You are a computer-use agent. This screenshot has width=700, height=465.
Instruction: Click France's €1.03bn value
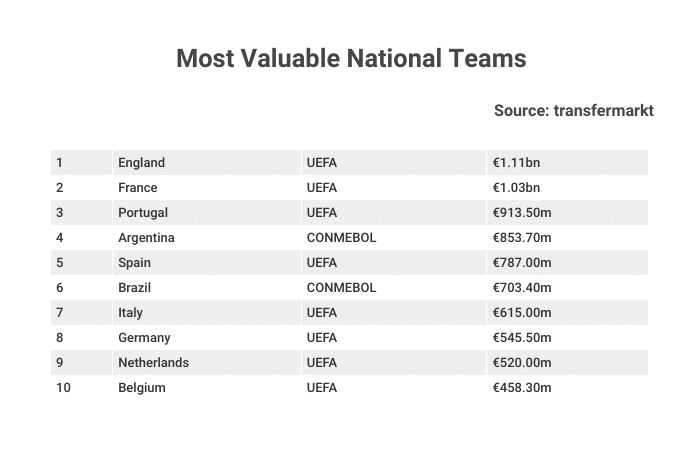516,187
